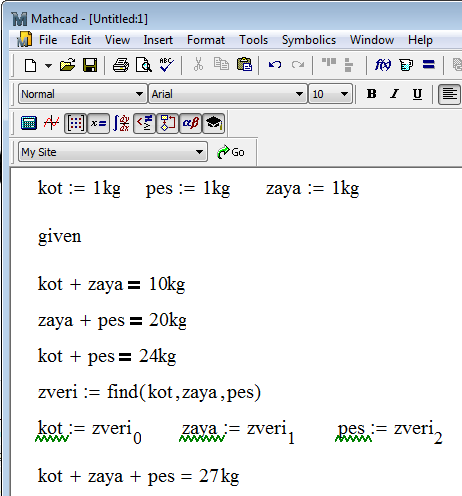Screen dimensions: 462x496
Task: Open the Insert menu
Action: [x=158, y=40]
